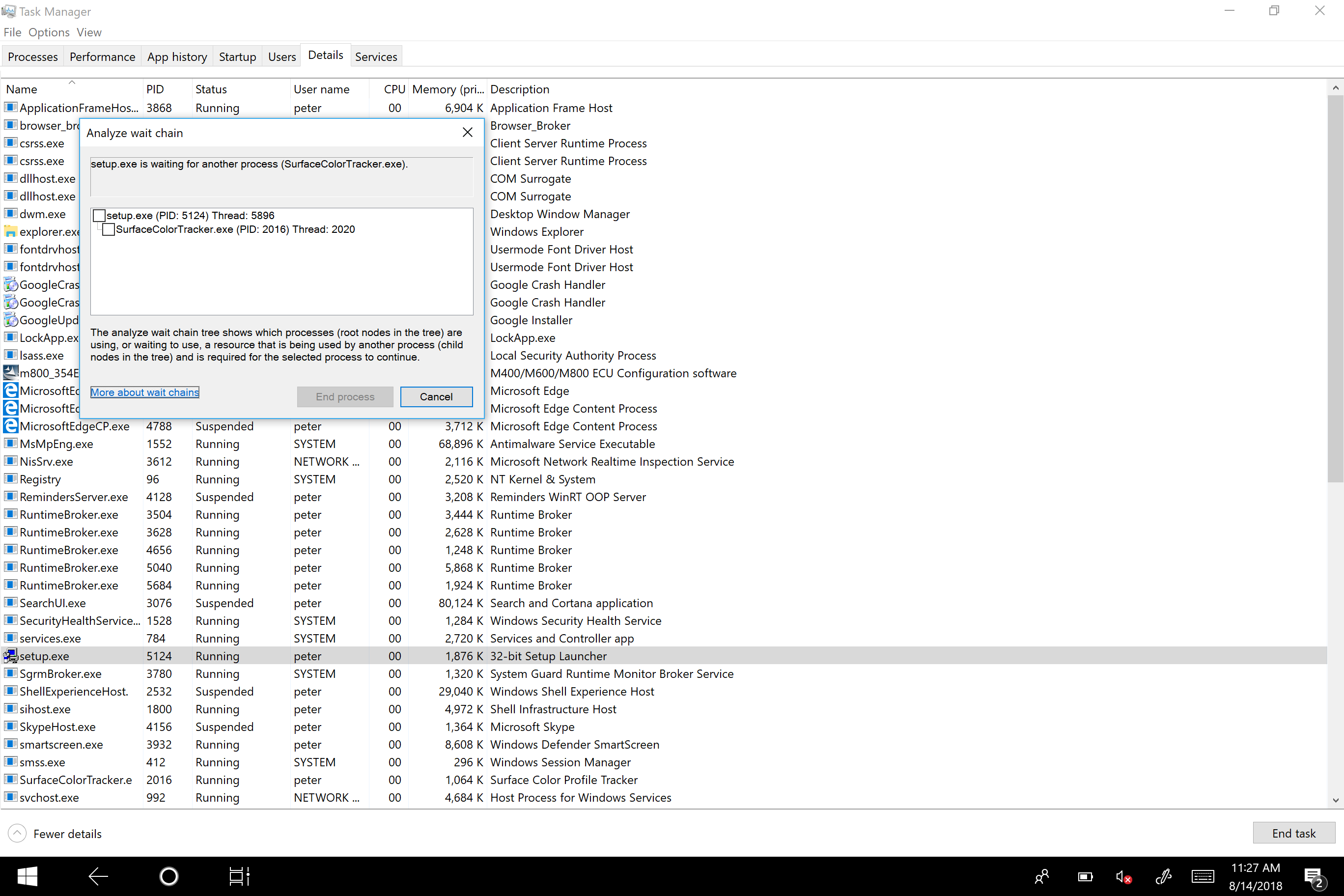The width and height of the screenshot is (1344, 896).
Task: Click the scrollbar down arrow
Action: [x=1335, y=800]
